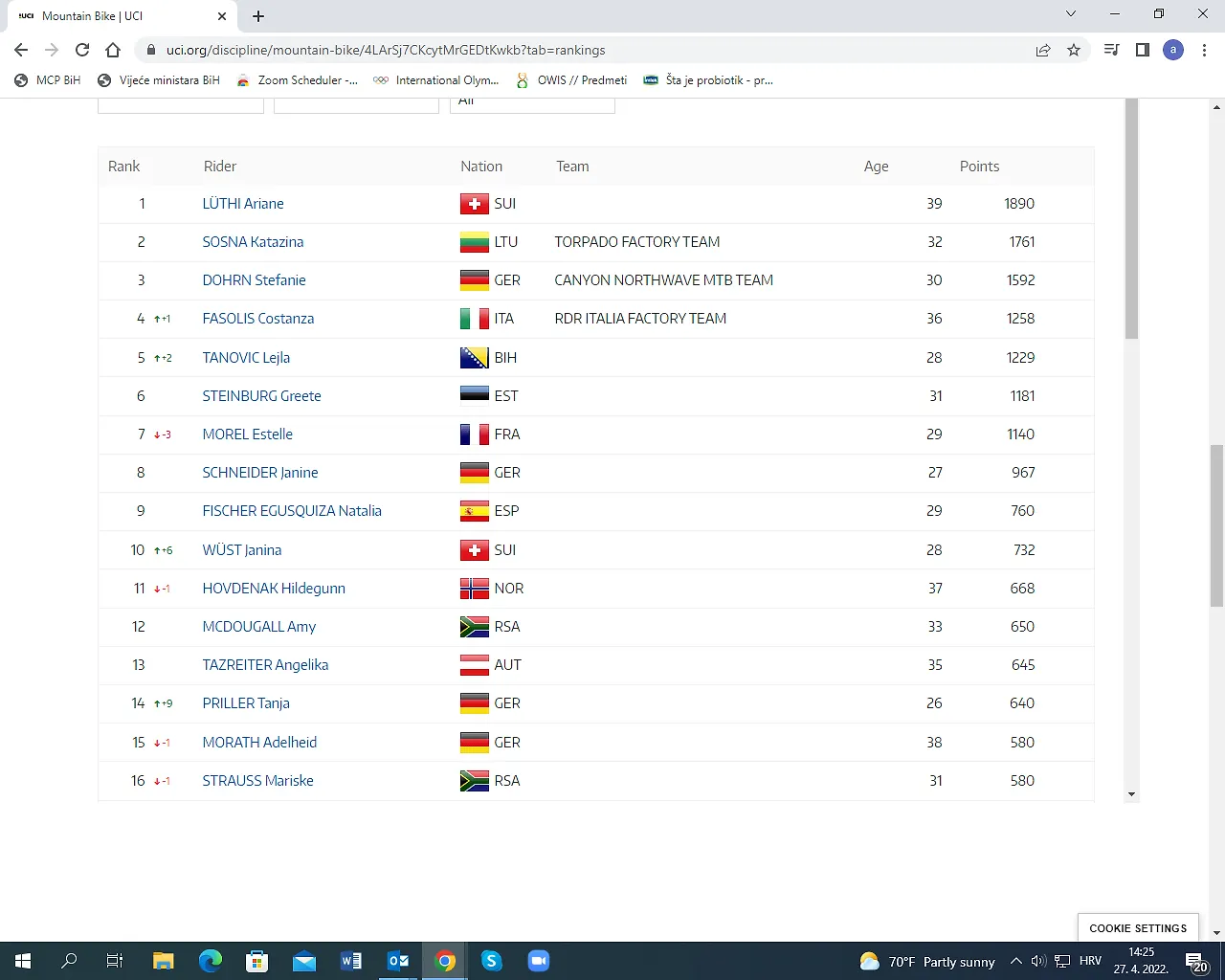Open the tab list chevron
This screenshot has height=980, width=1225.
tap(1070, 14)
